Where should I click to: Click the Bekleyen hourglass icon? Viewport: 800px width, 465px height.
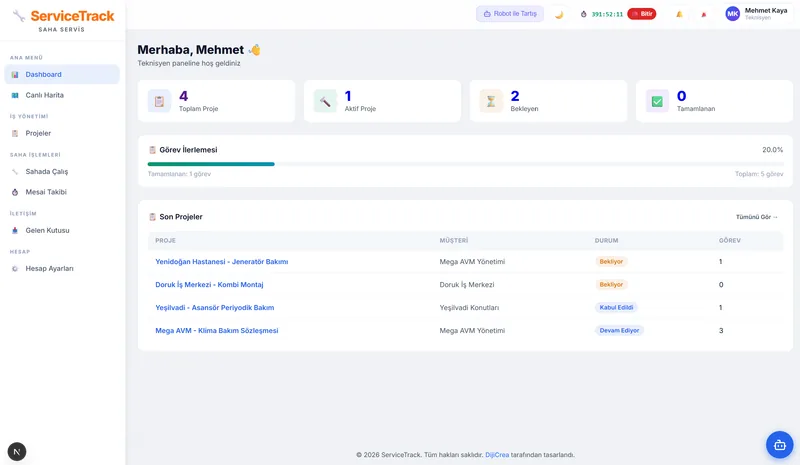(491, 101)
